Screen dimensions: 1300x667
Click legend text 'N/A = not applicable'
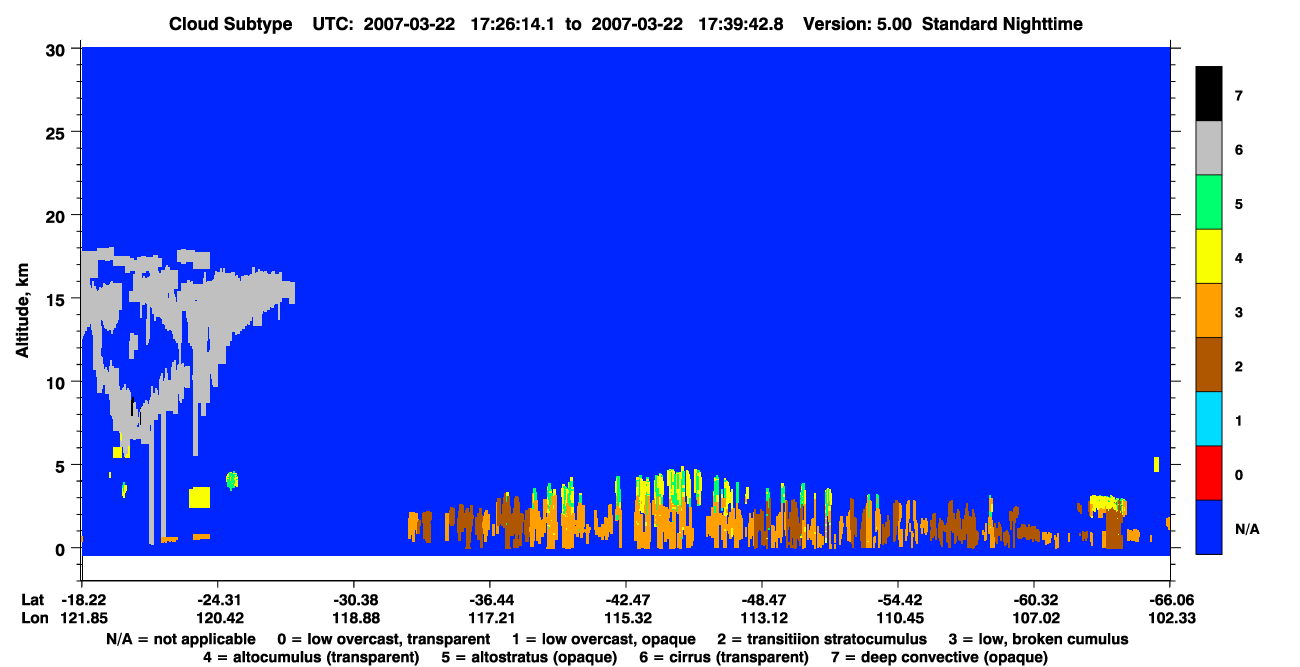(180, 639)
